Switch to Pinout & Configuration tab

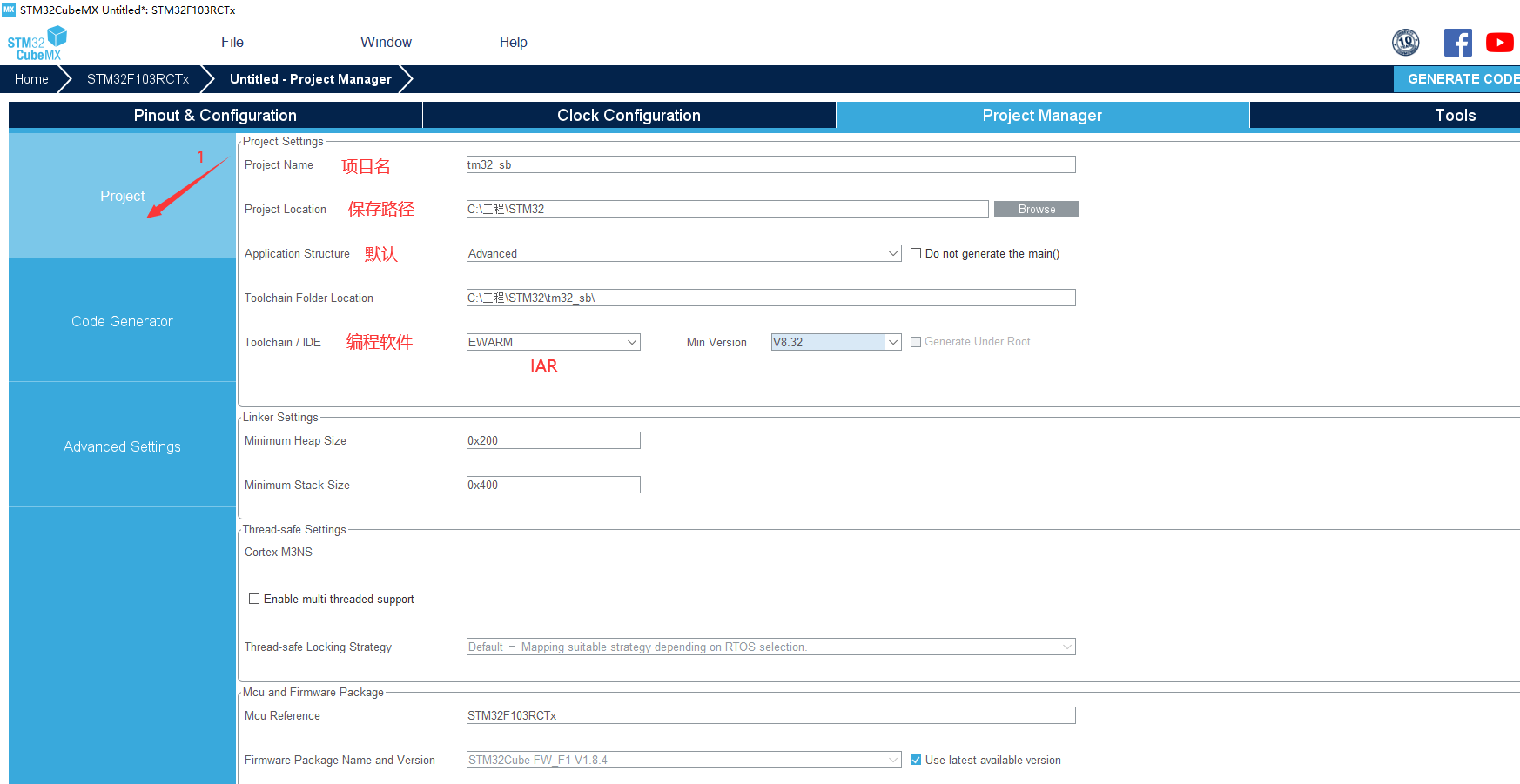215,115
